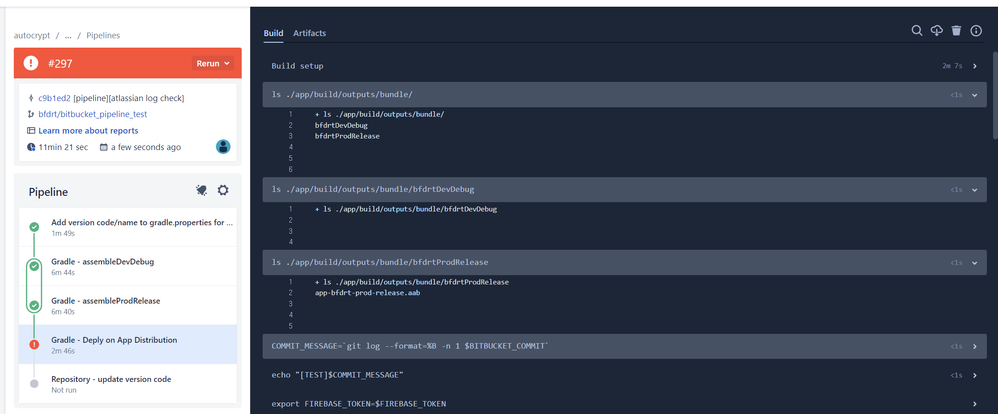The height and width of the screenshot is (414, 998).
Task: Expand export FIREBASE_TOKEN section
Action: point(974,404)
